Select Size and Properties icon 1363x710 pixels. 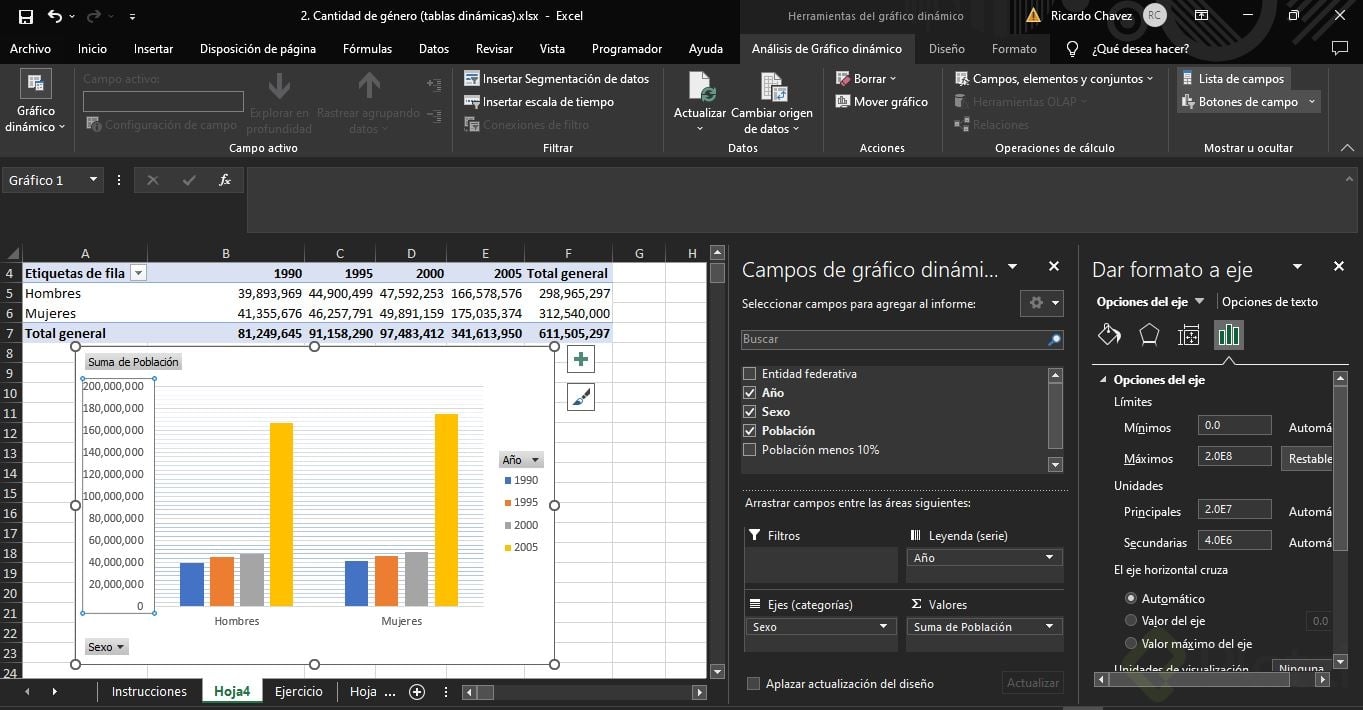point(1188,334)
